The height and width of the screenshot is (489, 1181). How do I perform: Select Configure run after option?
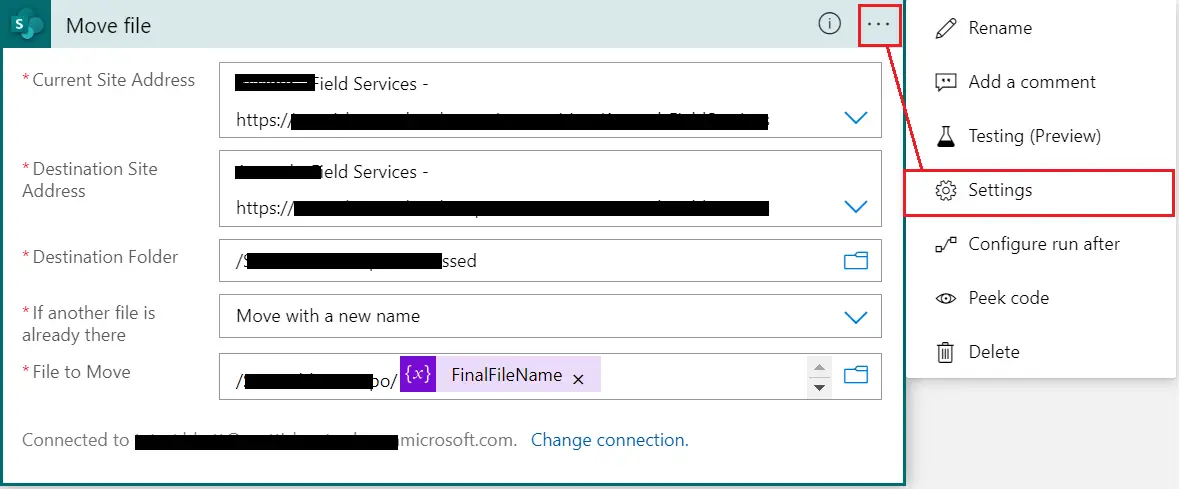(1043, 244)
